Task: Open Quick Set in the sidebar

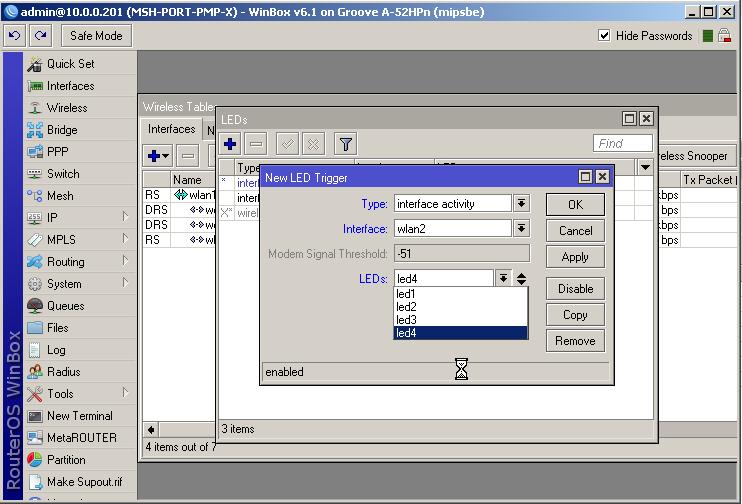Action: (71, 64)
